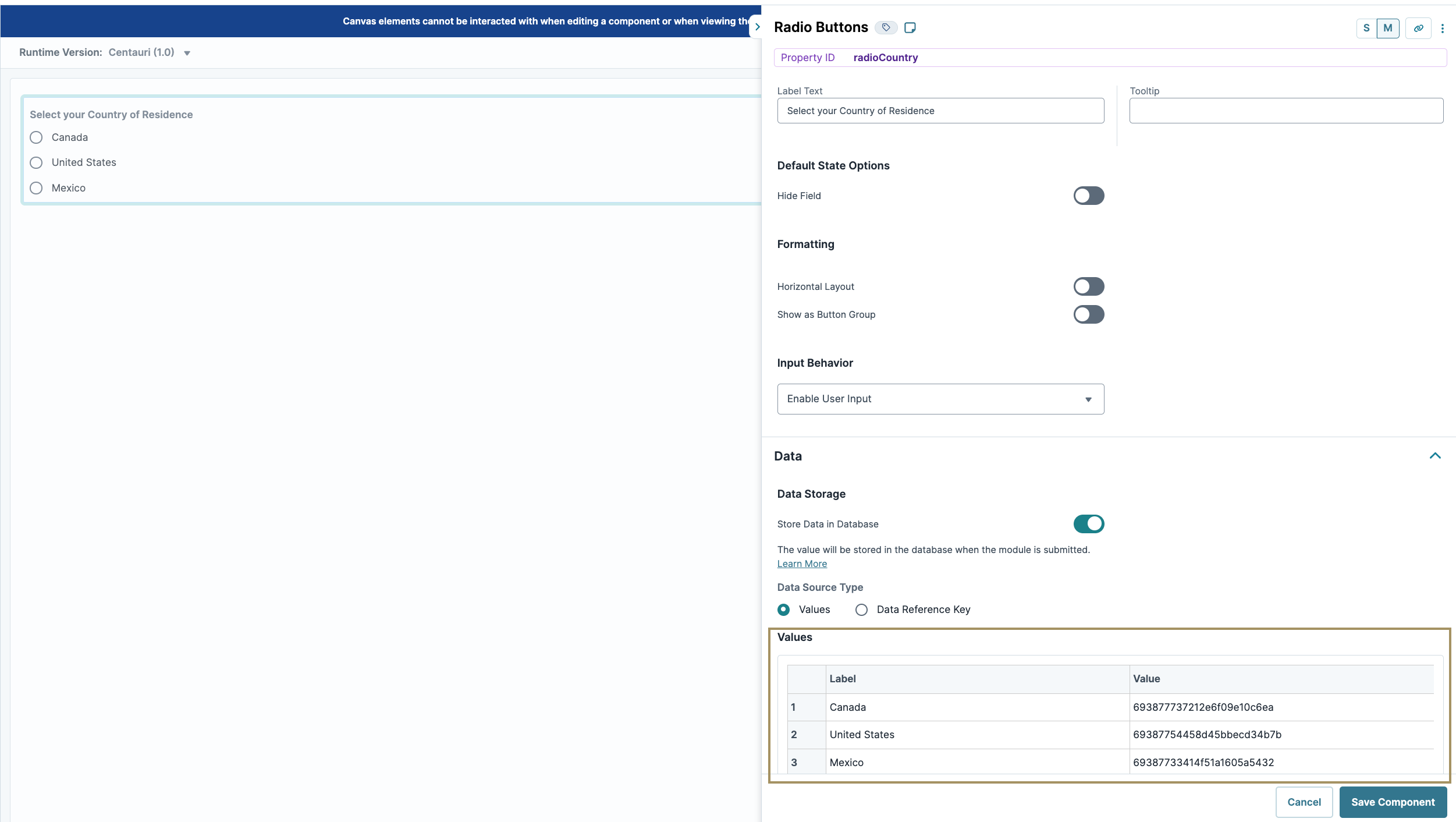This screenshot has width=1456, height=822.
Task: Collapse the Data section chevron
Action: tap(1434, 456)
